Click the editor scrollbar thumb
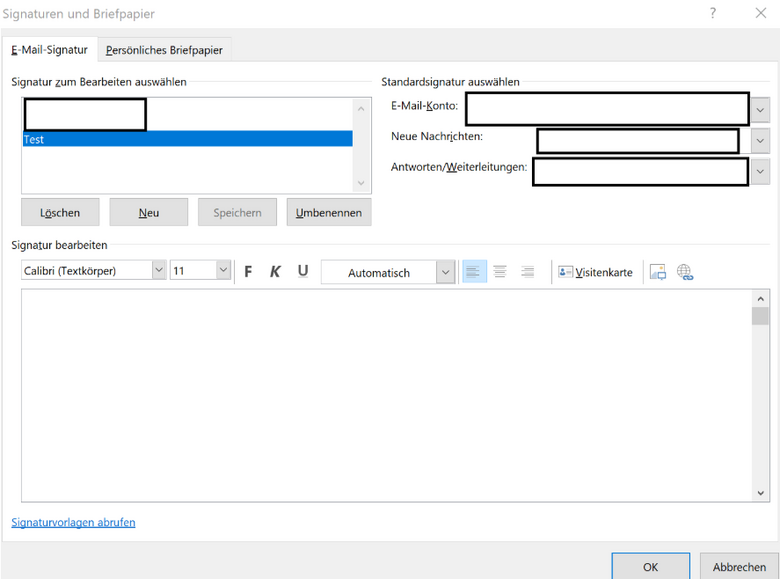Viewport: 780px width, 579px height. click(760, 316)
